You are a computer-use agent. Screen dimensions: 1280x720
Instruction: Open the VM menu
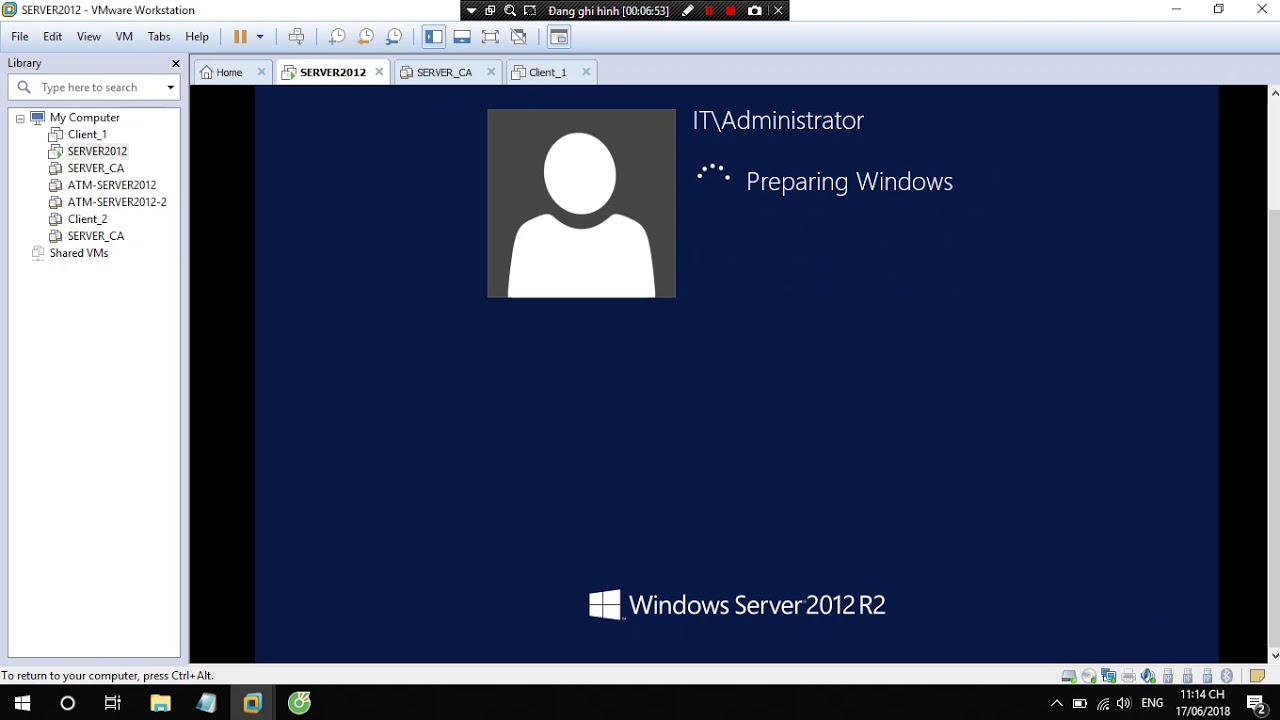coord(124,36)
